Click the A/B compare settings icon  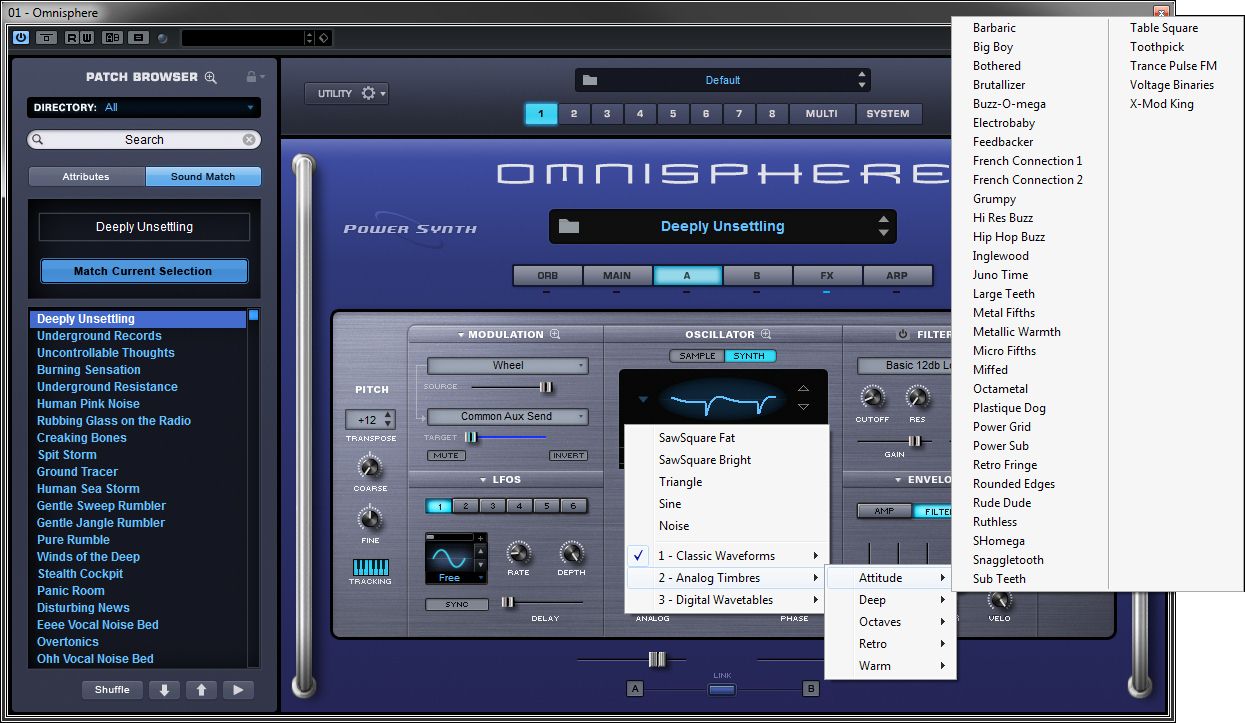pyautogui.click(x=113, y=38)
